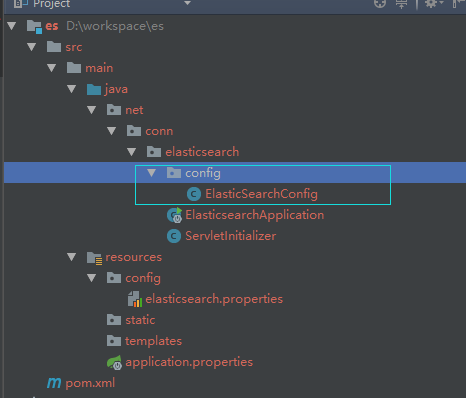Image resolution: width=466 pixels, height=398 pixels.
Task: Select the templates folder label
Action: [x=154, y=341]
